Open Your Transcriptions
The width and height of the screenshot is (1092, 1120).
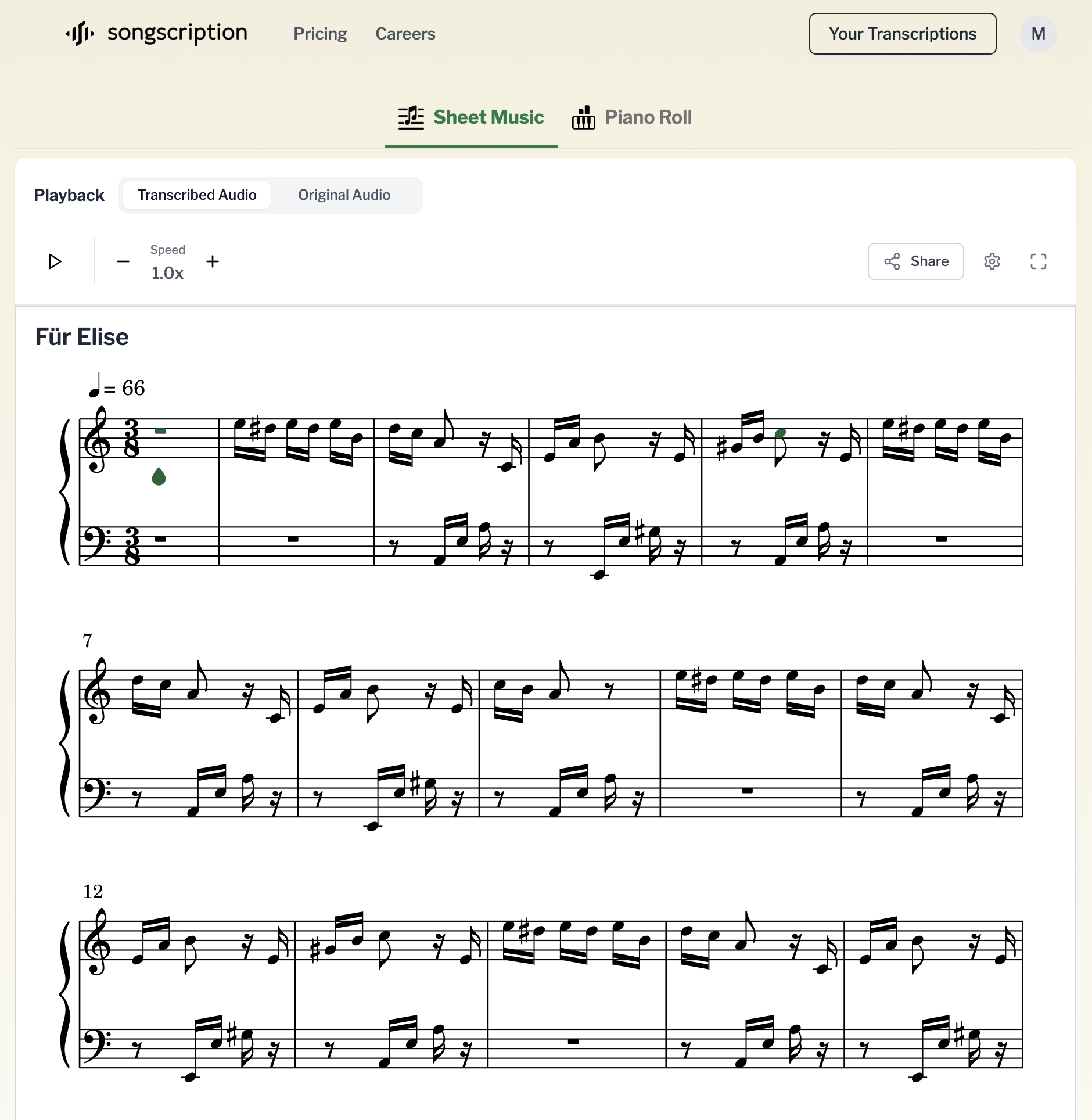pyautogui.click(x=902, y=33)
